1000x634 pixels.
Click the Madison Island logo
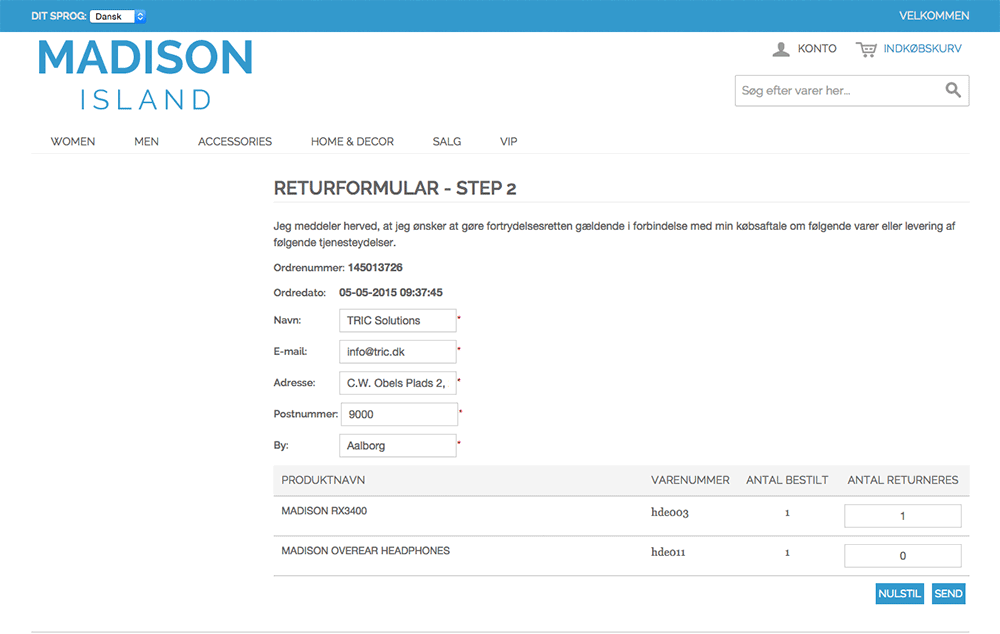point(145,74)
